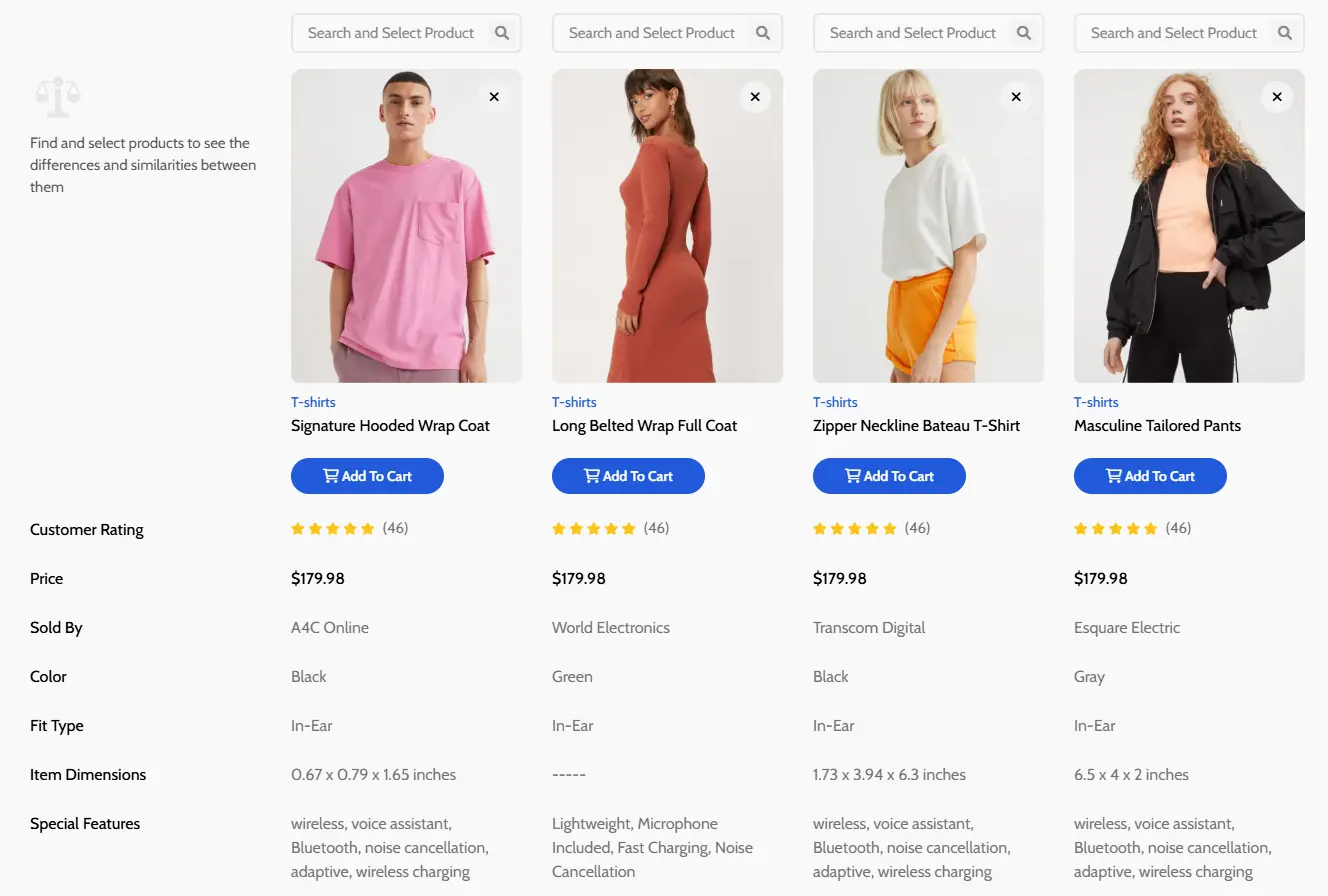Click the star rating under Long Belted Wrap Full Coat
Image resolution: width=1328 pixels, height=896 pixels.
click(x=594, y=529)
